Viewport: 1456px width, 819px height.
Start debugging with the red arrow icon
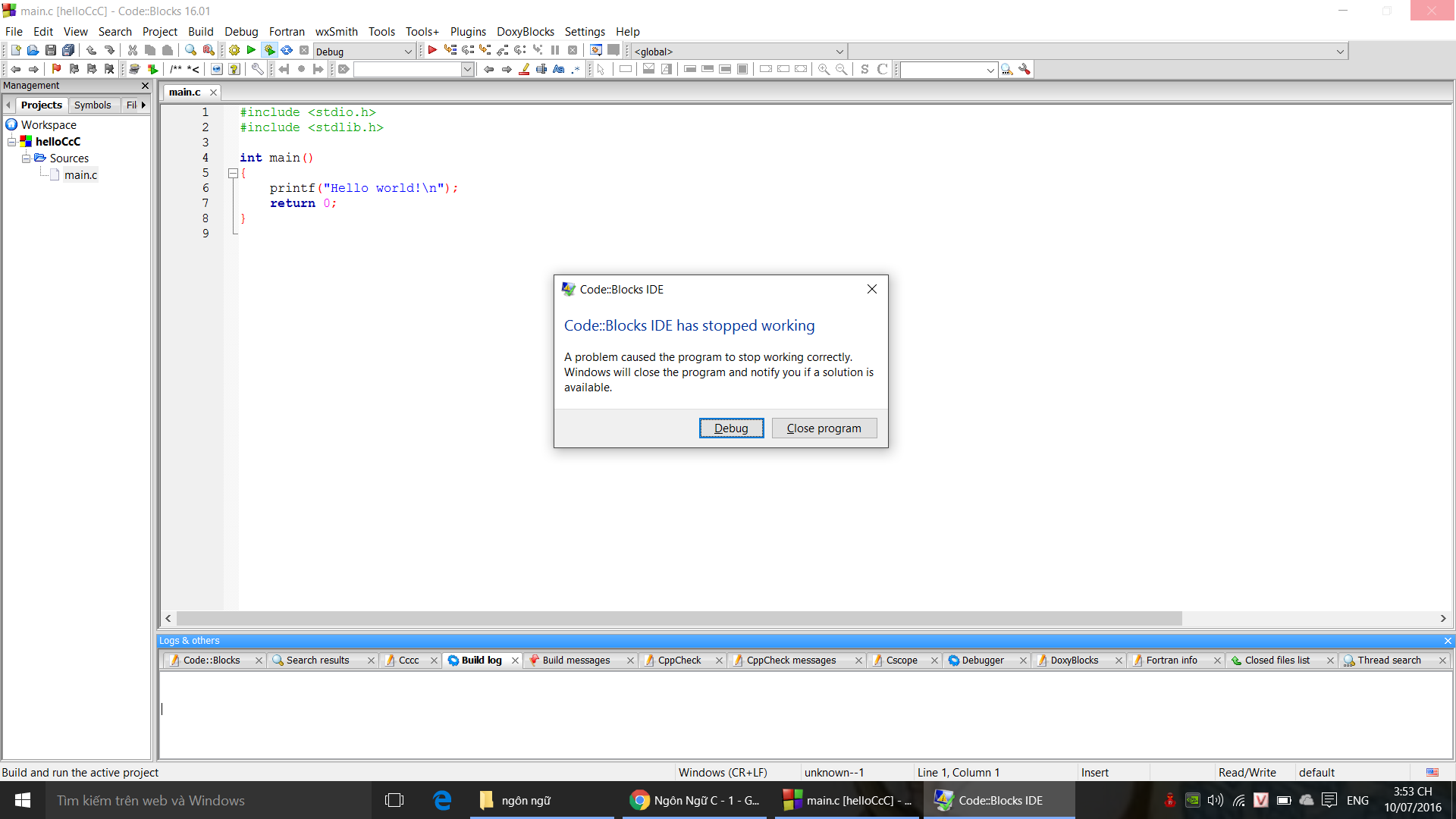point(432,51)
